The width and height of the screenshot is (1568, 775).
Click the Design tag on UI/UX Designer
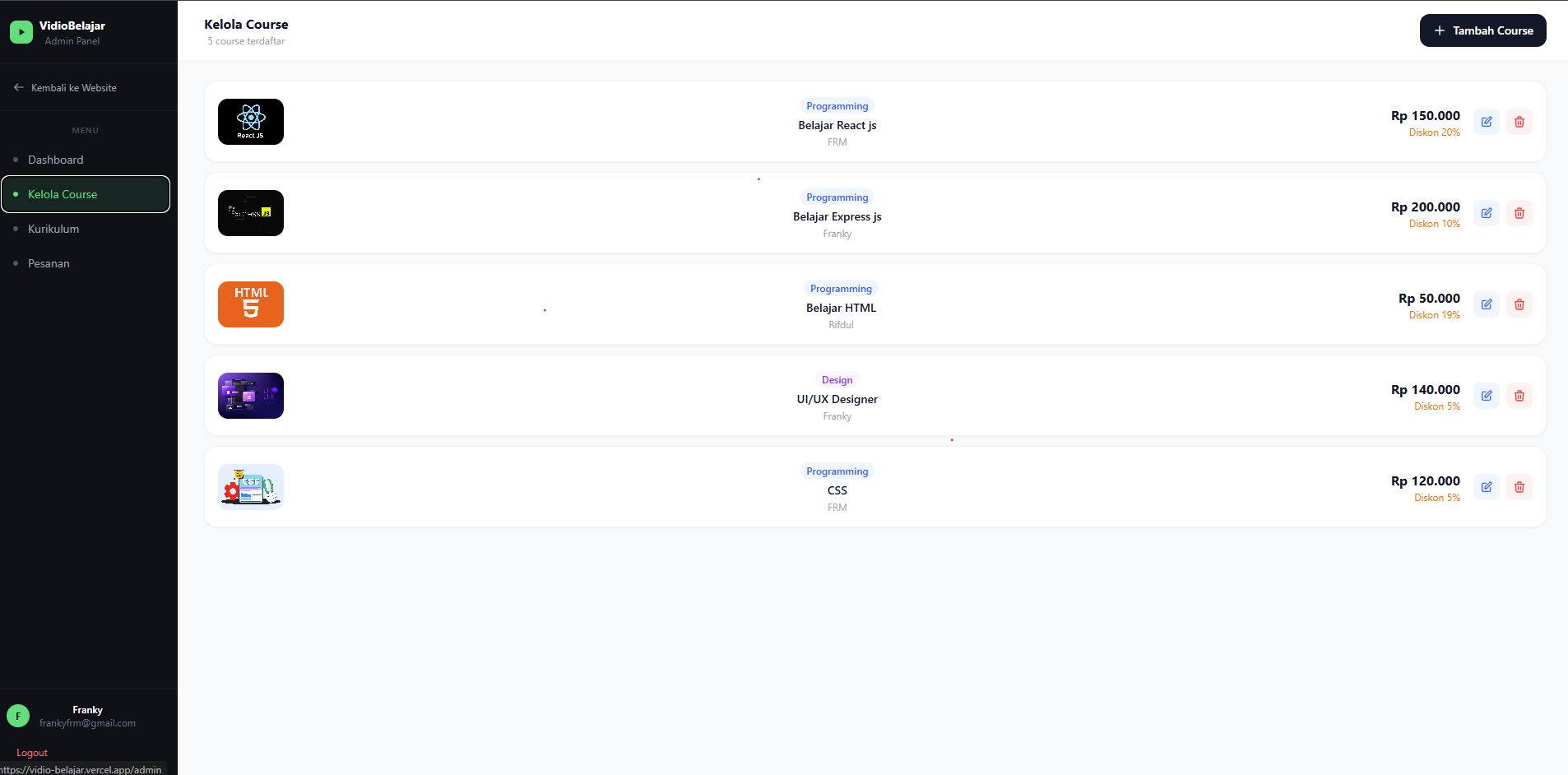click(837, 380)
